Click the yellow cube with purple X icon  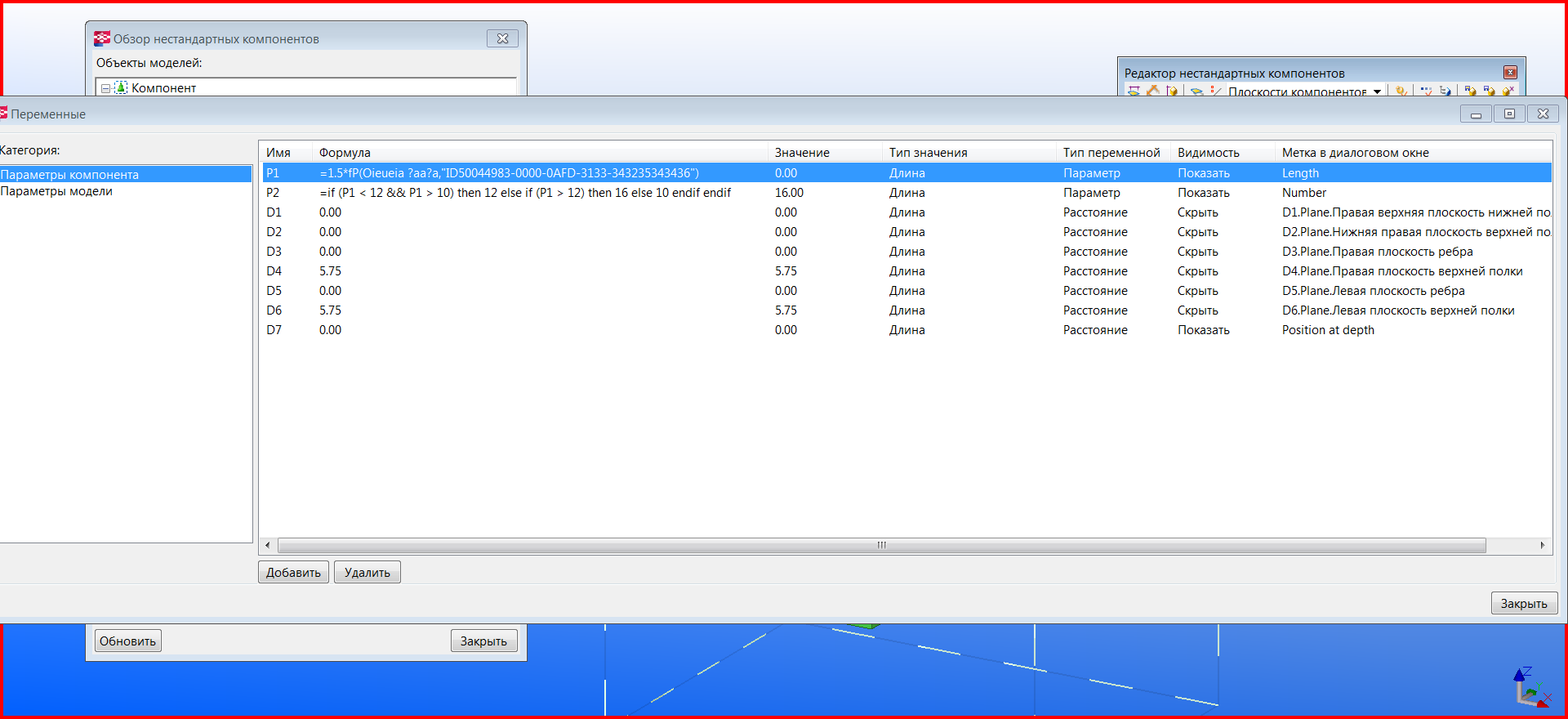click(x=1508, y=91)
